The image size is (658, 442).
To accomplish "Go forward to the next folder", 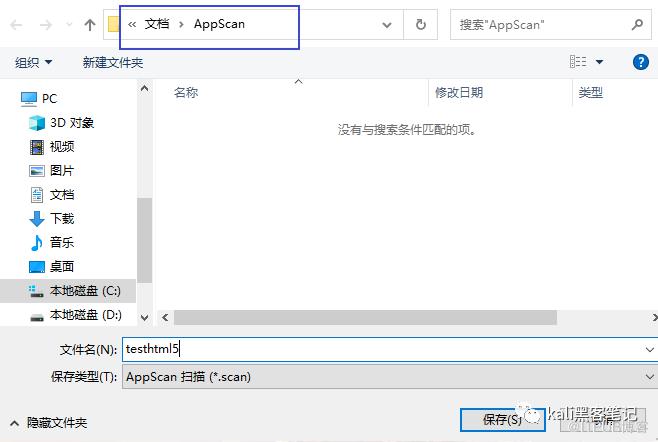I will tap(45, 25).
